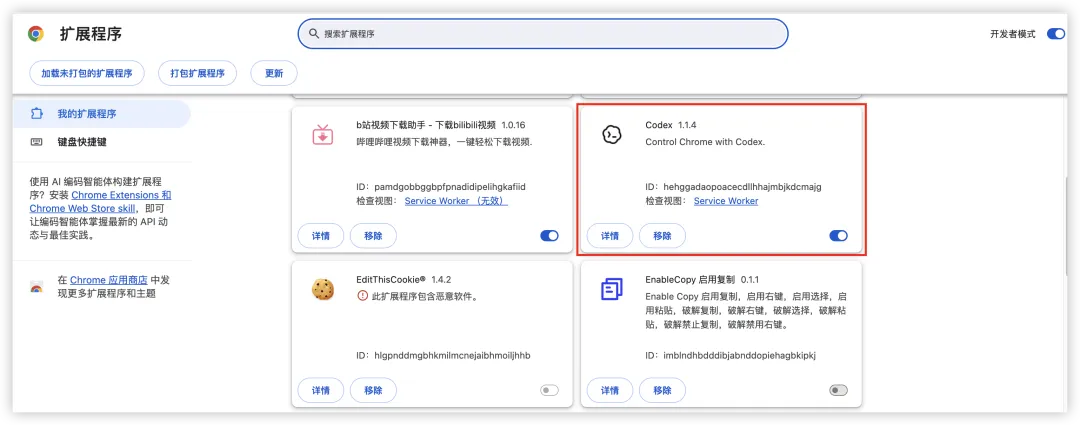Disable the Codex extension toggle
This screenshot has height=425, width=1080.
point(838,236)
